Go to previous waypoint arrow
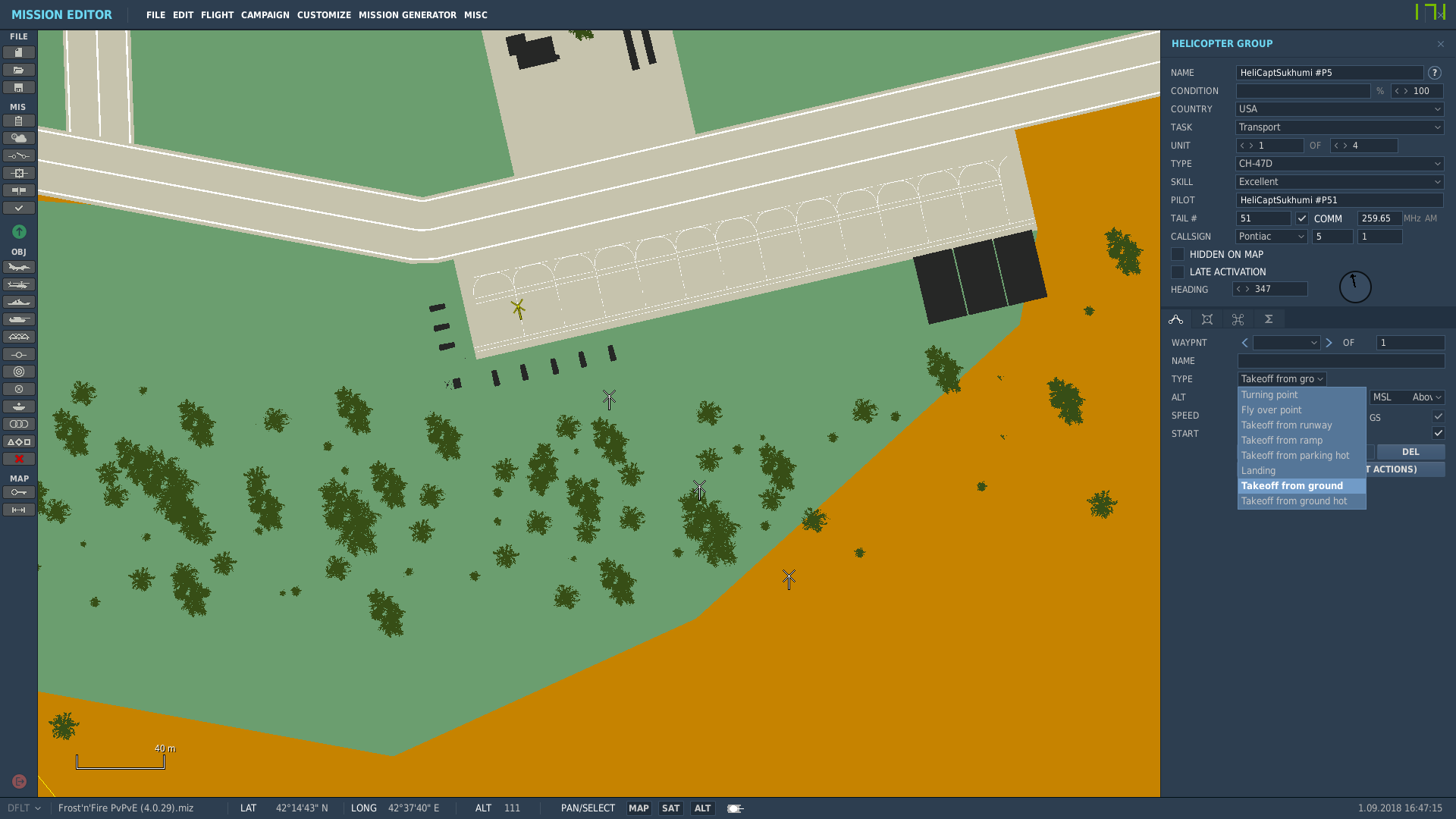The image size is (1456, 819). pos(1244,343)
